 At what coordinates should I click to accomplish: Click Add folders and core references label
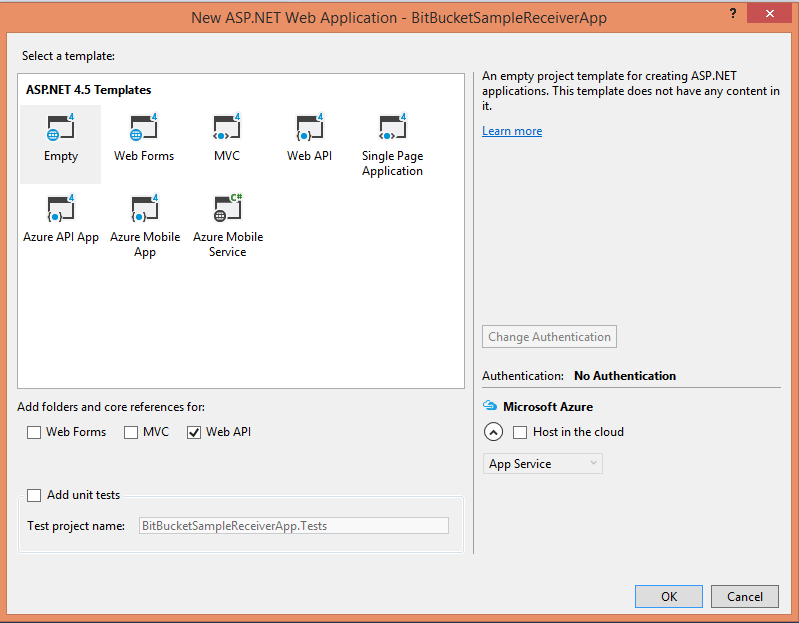coord(111,407)
